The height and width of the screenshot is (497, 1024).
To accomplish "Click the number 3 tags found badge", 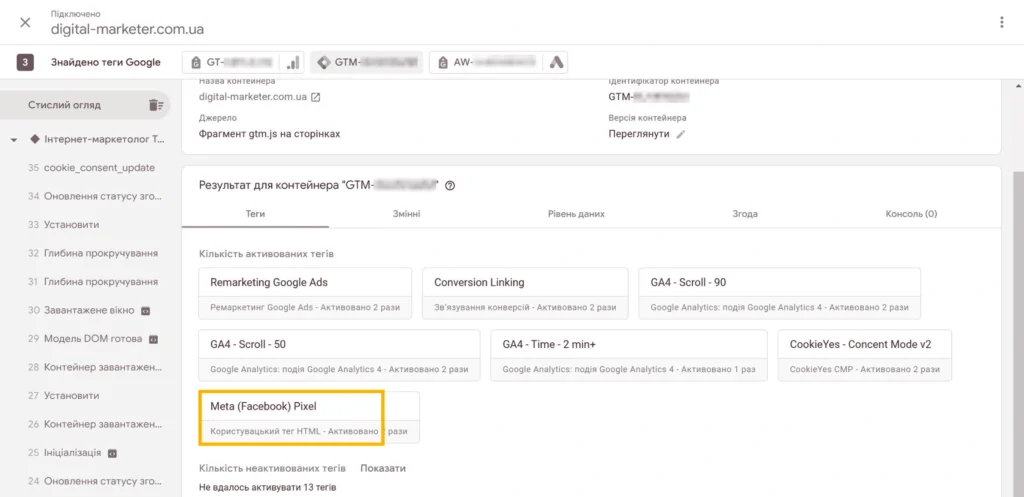I will pyautogui.click(x=25, y=63).
